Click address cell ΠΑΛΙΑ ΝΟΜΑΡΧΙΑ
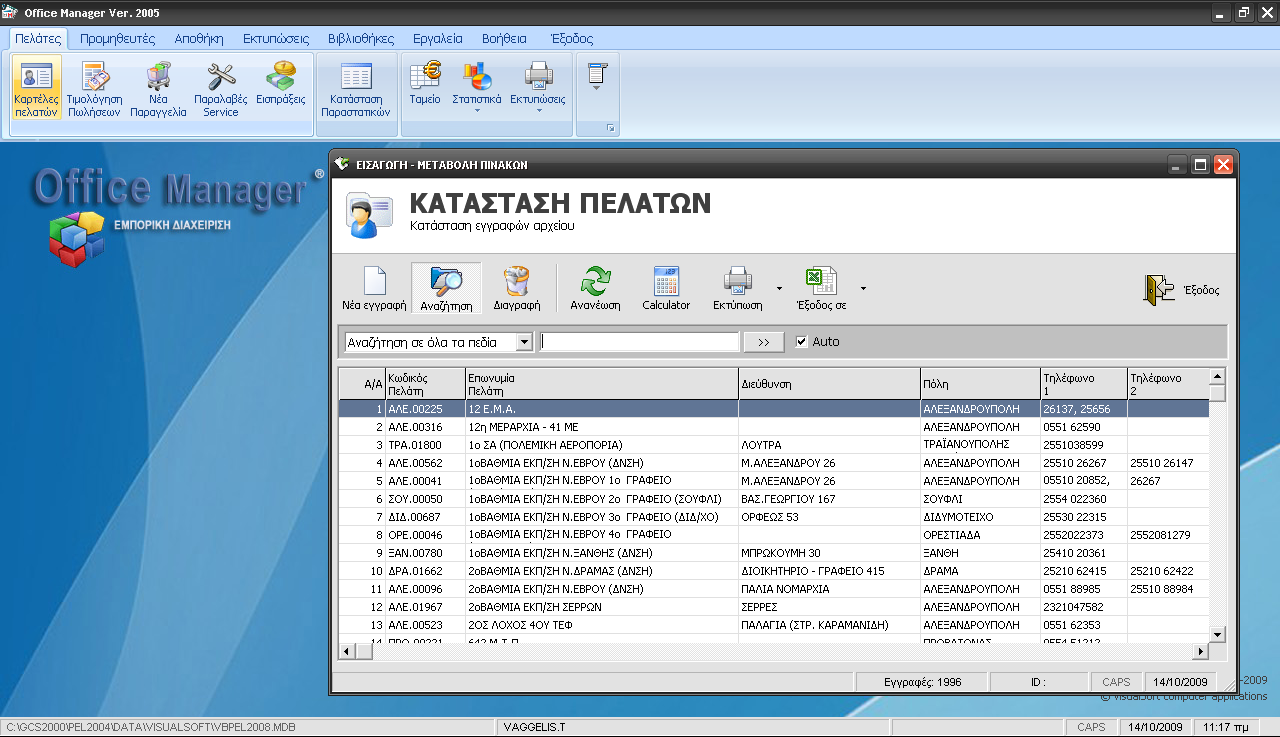This screenshot has height=737, width=1280. (x=829, y=589)
